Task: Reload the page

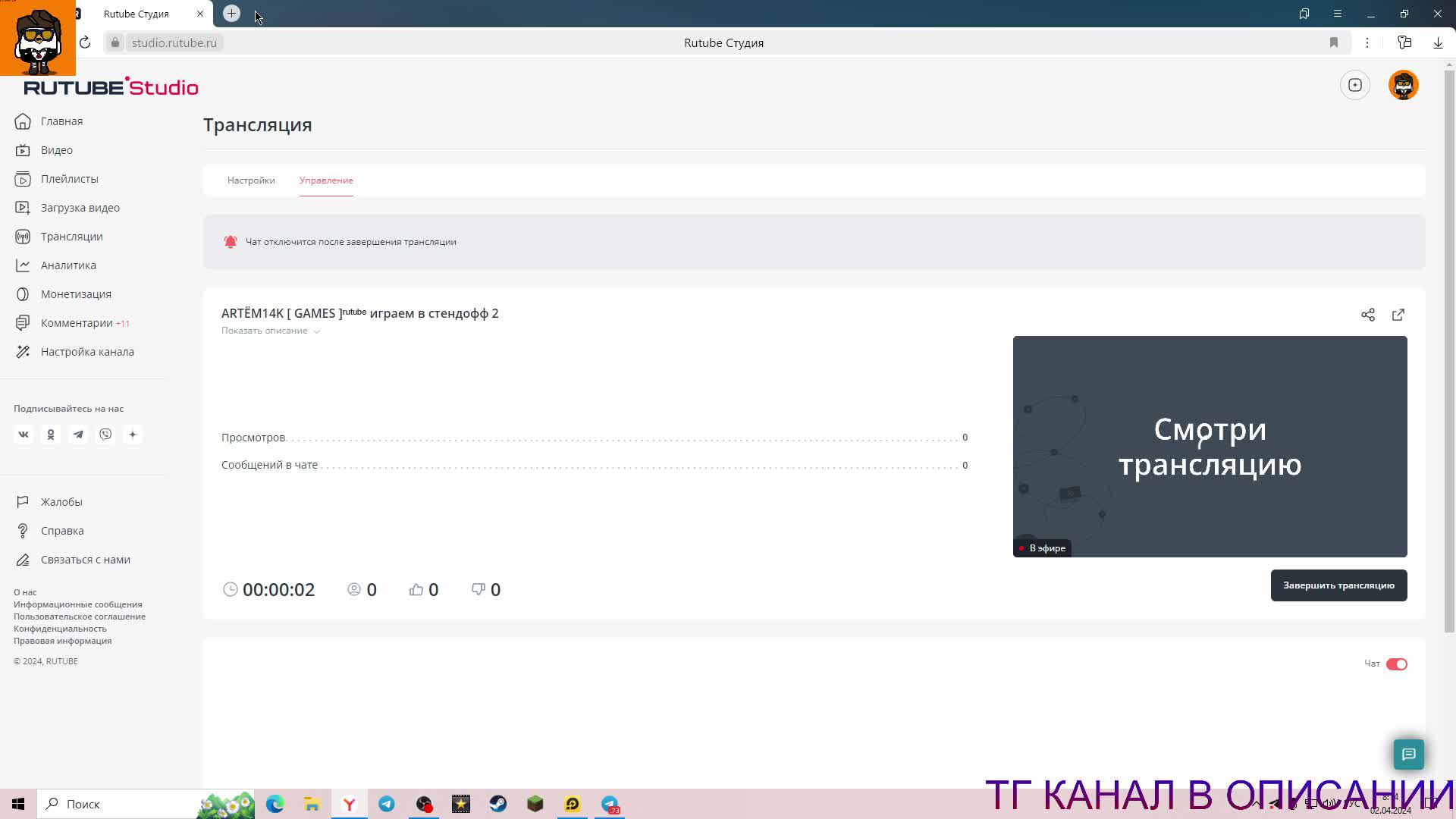Action: [85, 42]
